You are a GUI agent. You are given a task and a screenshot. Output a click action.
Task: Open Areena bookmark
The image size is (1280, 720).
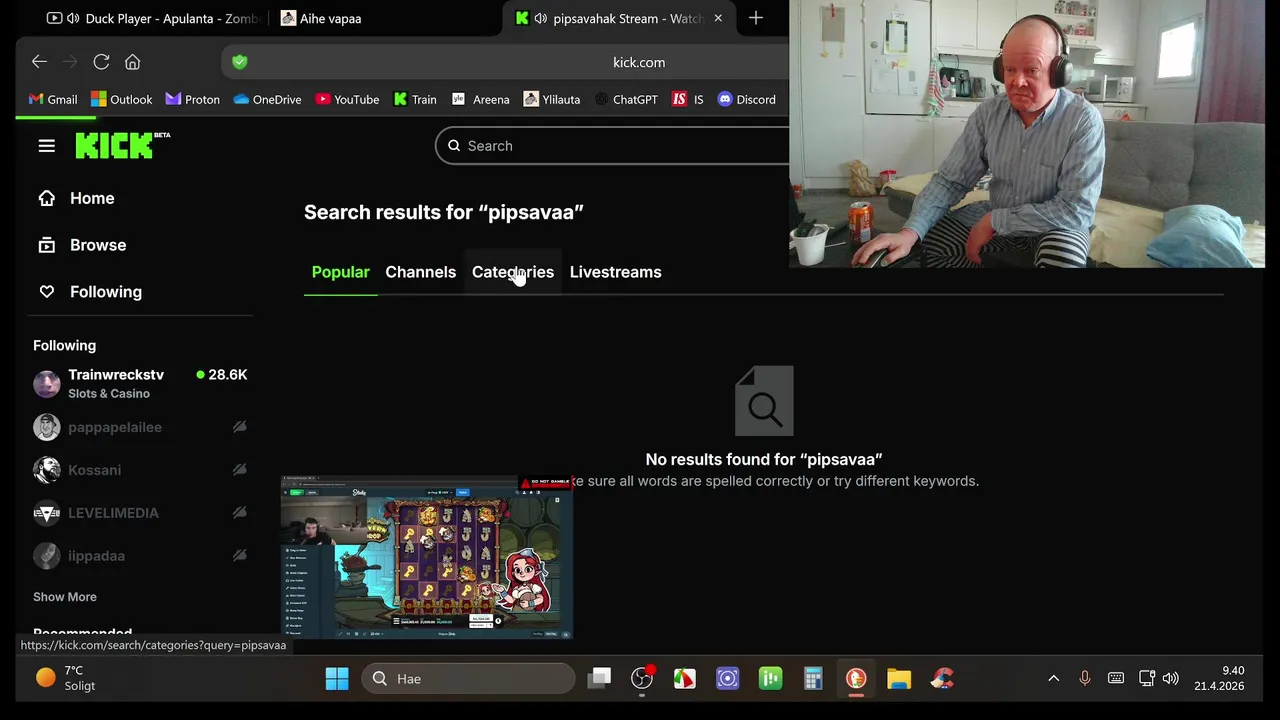pyautogui.click(x=480, y=99)
